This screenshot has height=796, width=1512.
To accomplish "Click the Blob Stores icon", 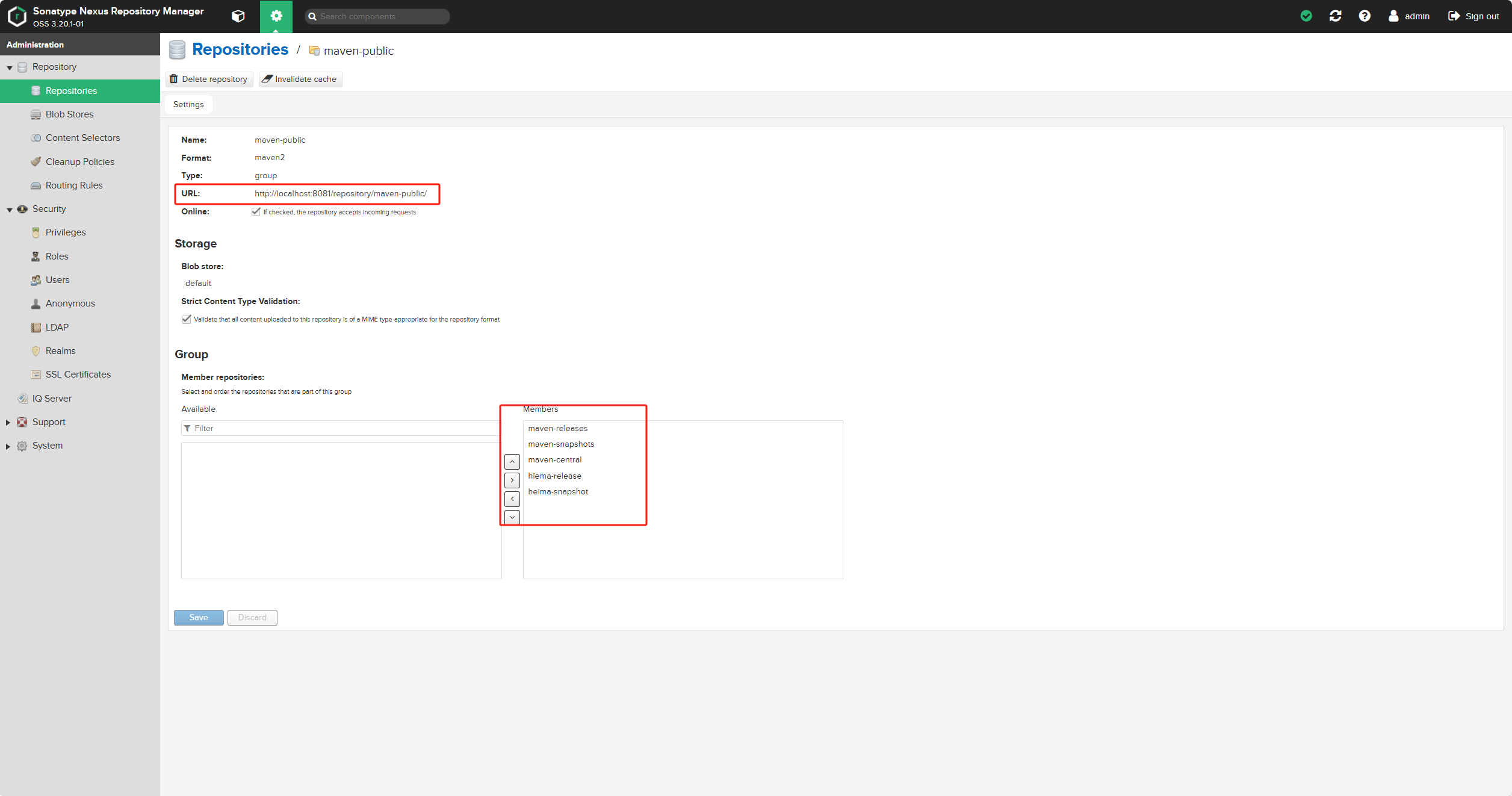I will pos(36,114).
